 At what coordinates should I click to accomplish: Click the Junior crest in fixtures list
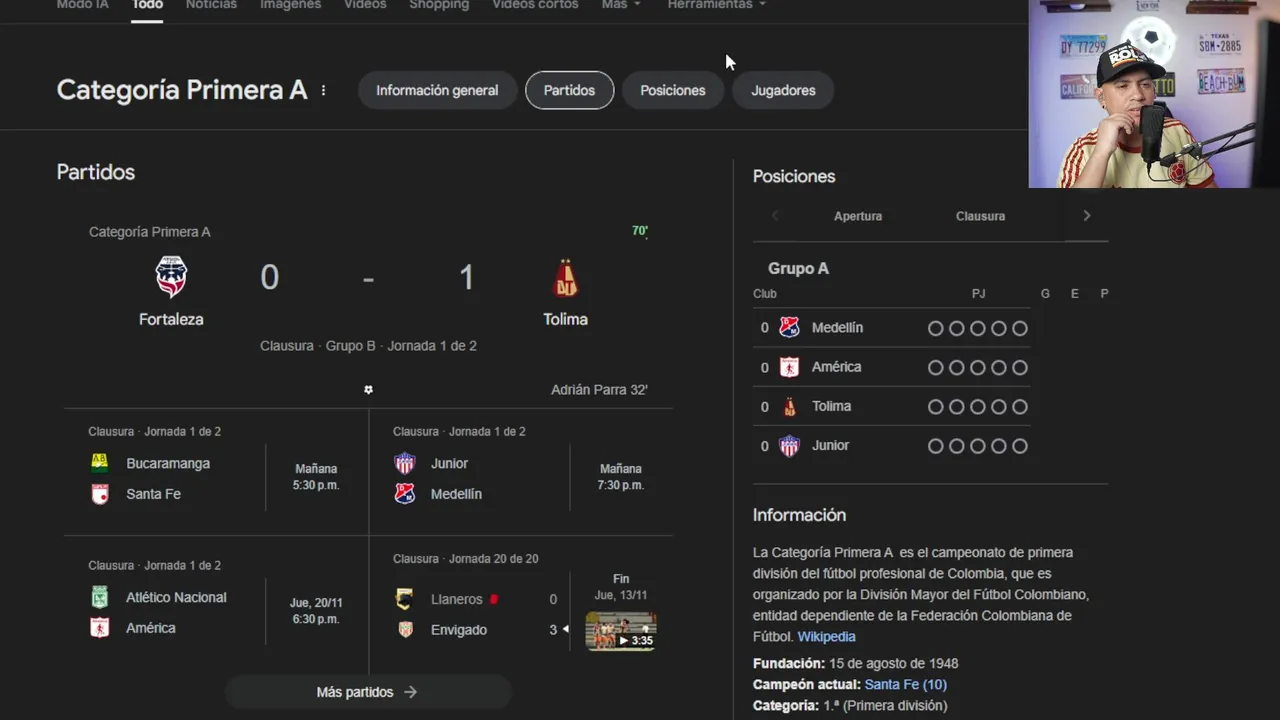405,463
